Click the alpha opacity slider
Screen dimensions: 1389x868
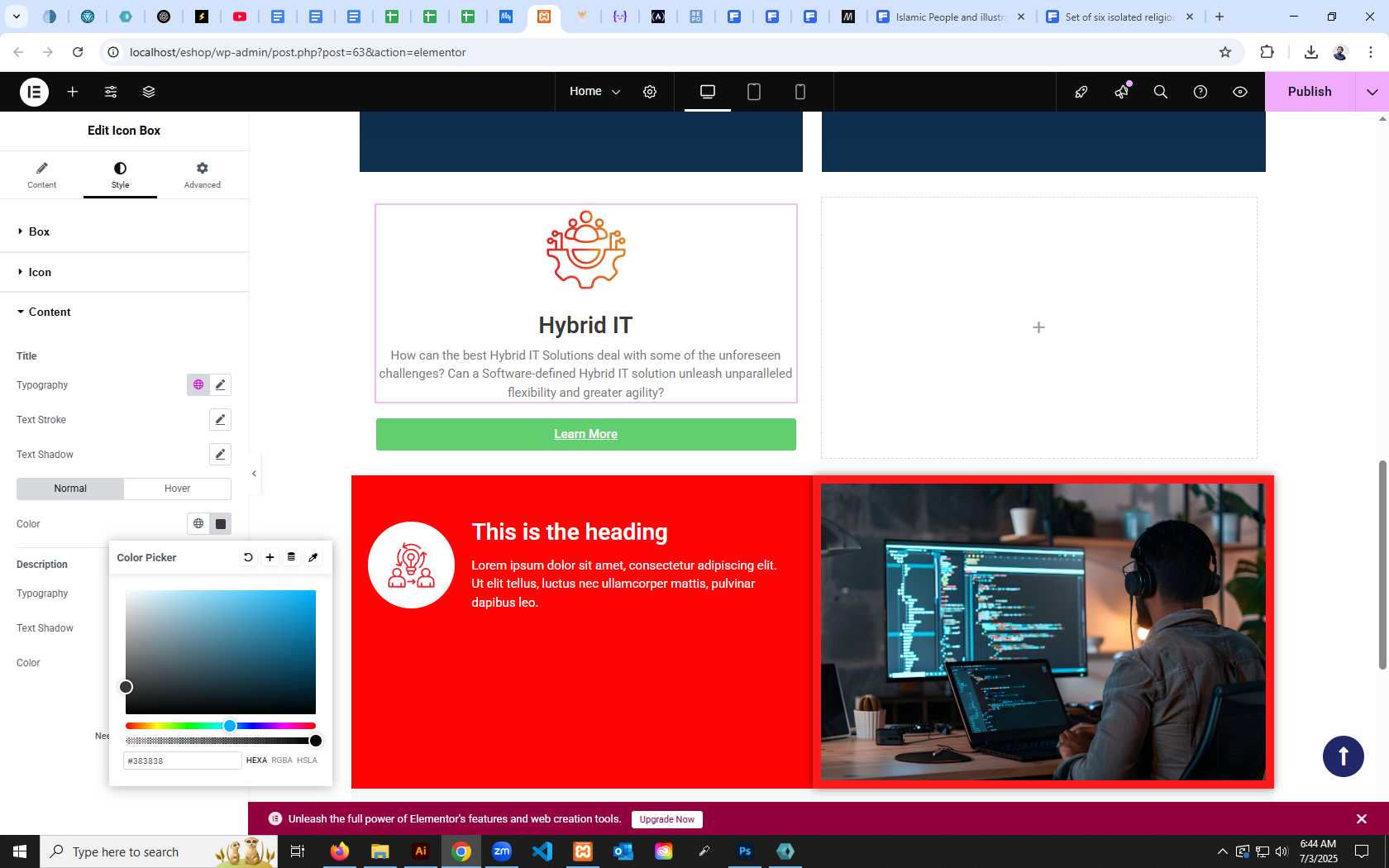point(221,741)
